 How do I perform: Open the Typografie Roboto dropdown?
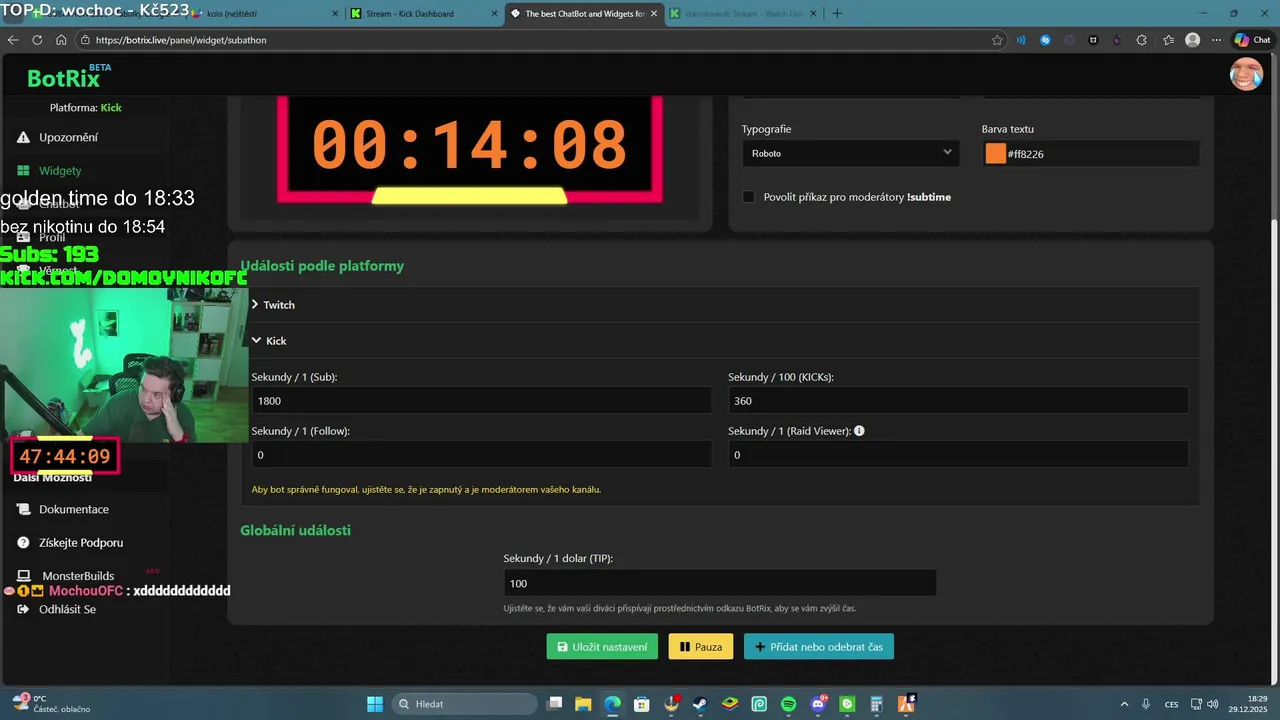point(850,153)
